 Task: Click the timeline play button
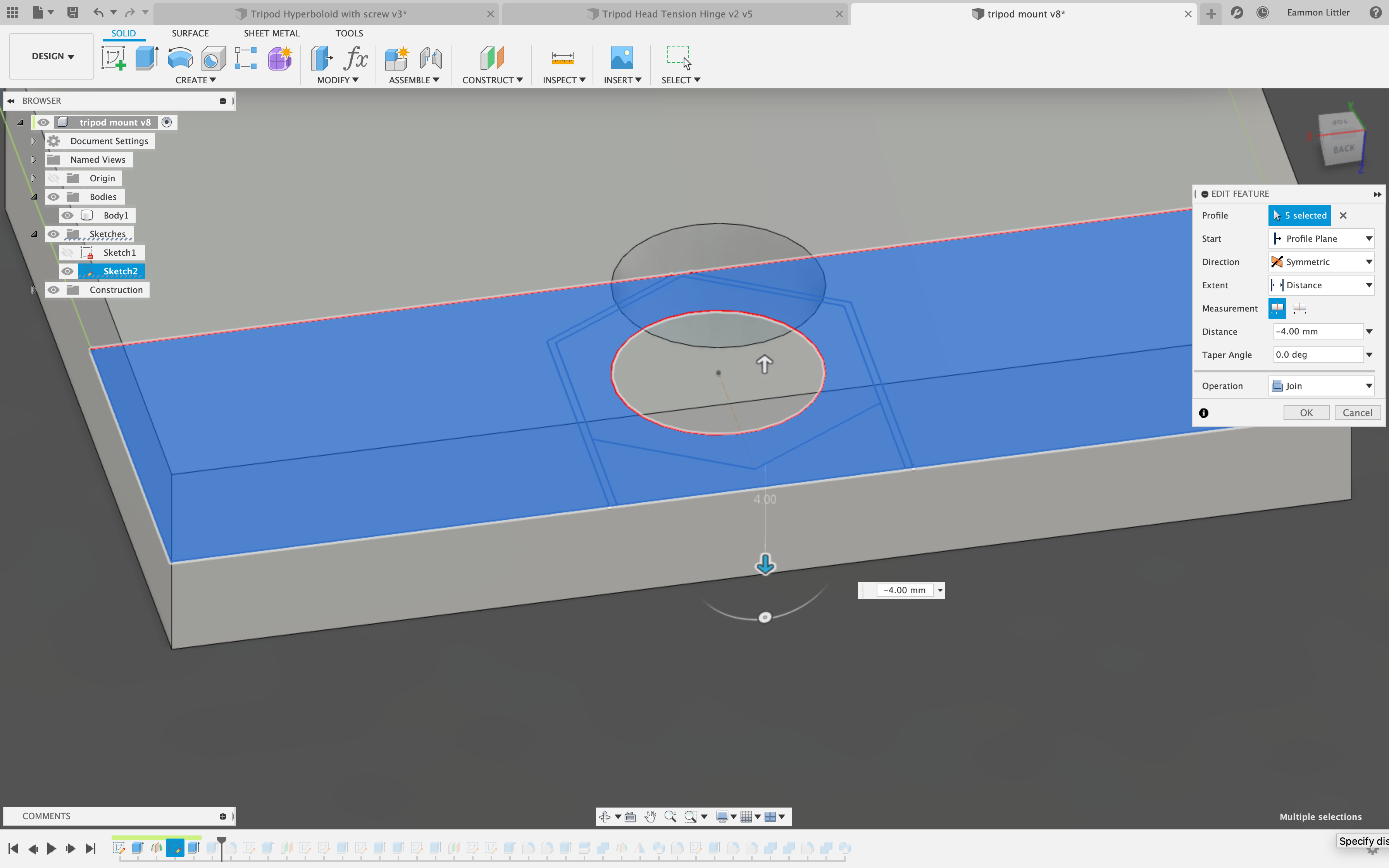click(x=51, y=849)
